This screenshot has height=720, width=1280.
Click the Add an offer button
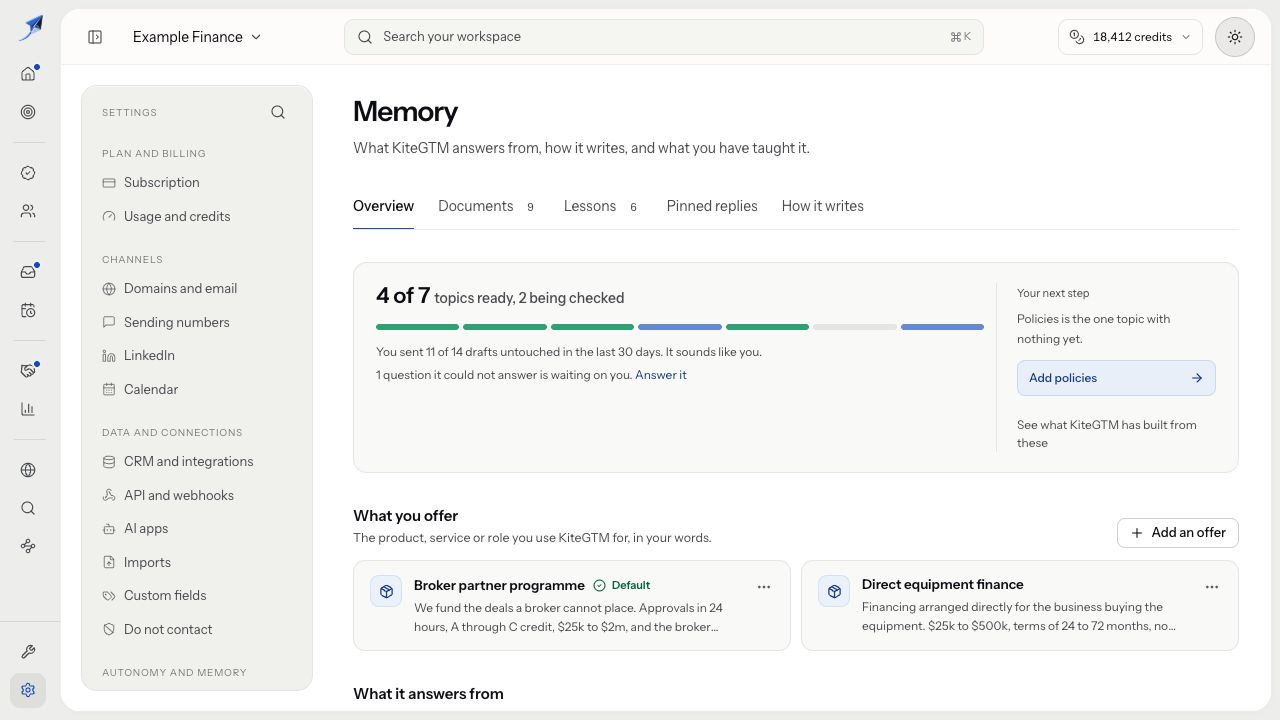[1178, 533]
